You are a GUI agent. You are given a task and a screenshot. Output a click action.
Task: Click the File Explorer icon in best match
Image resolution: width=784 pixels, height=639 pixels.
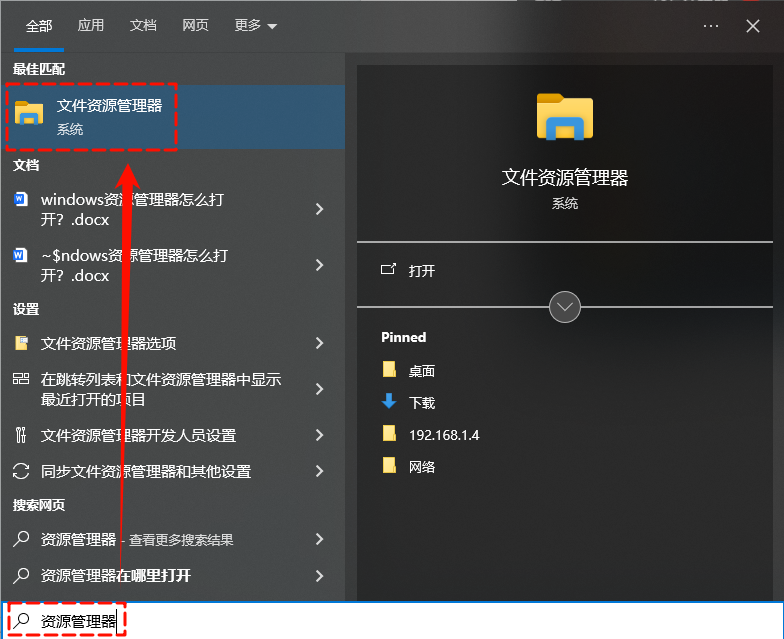(29, 113)
